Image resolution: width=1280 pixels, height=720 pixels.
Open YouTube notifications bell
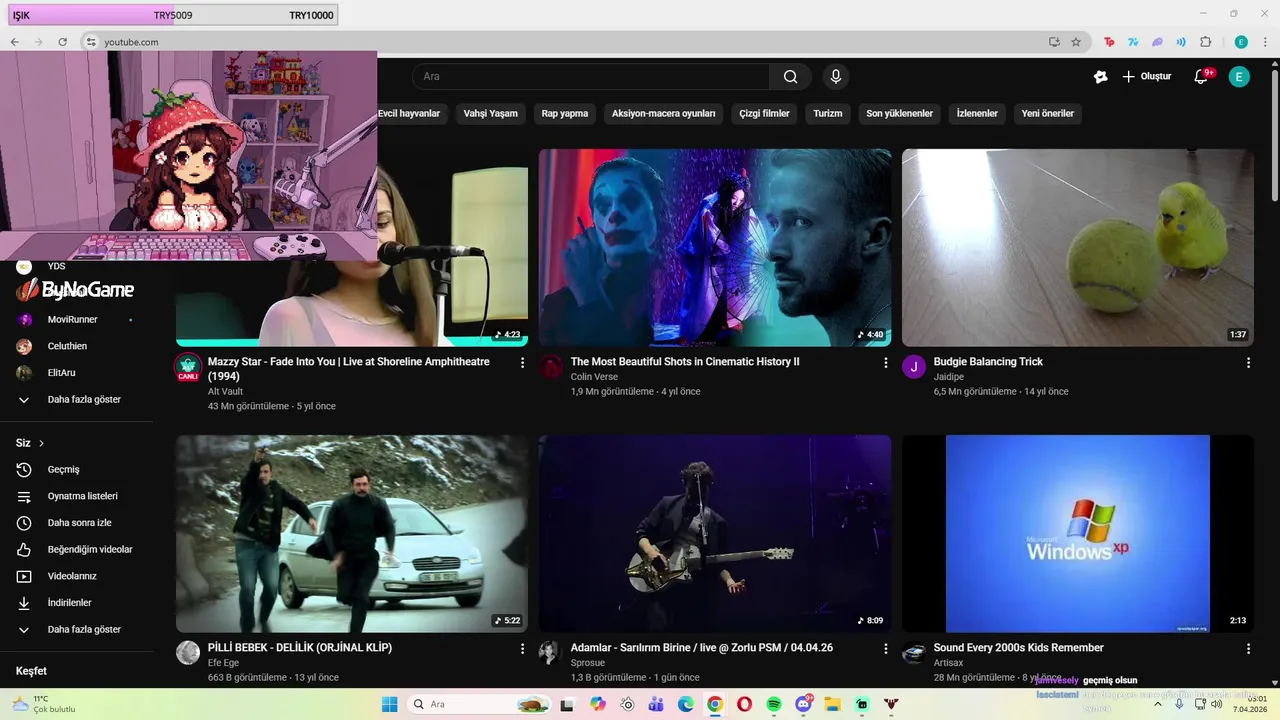[1202, 77]
